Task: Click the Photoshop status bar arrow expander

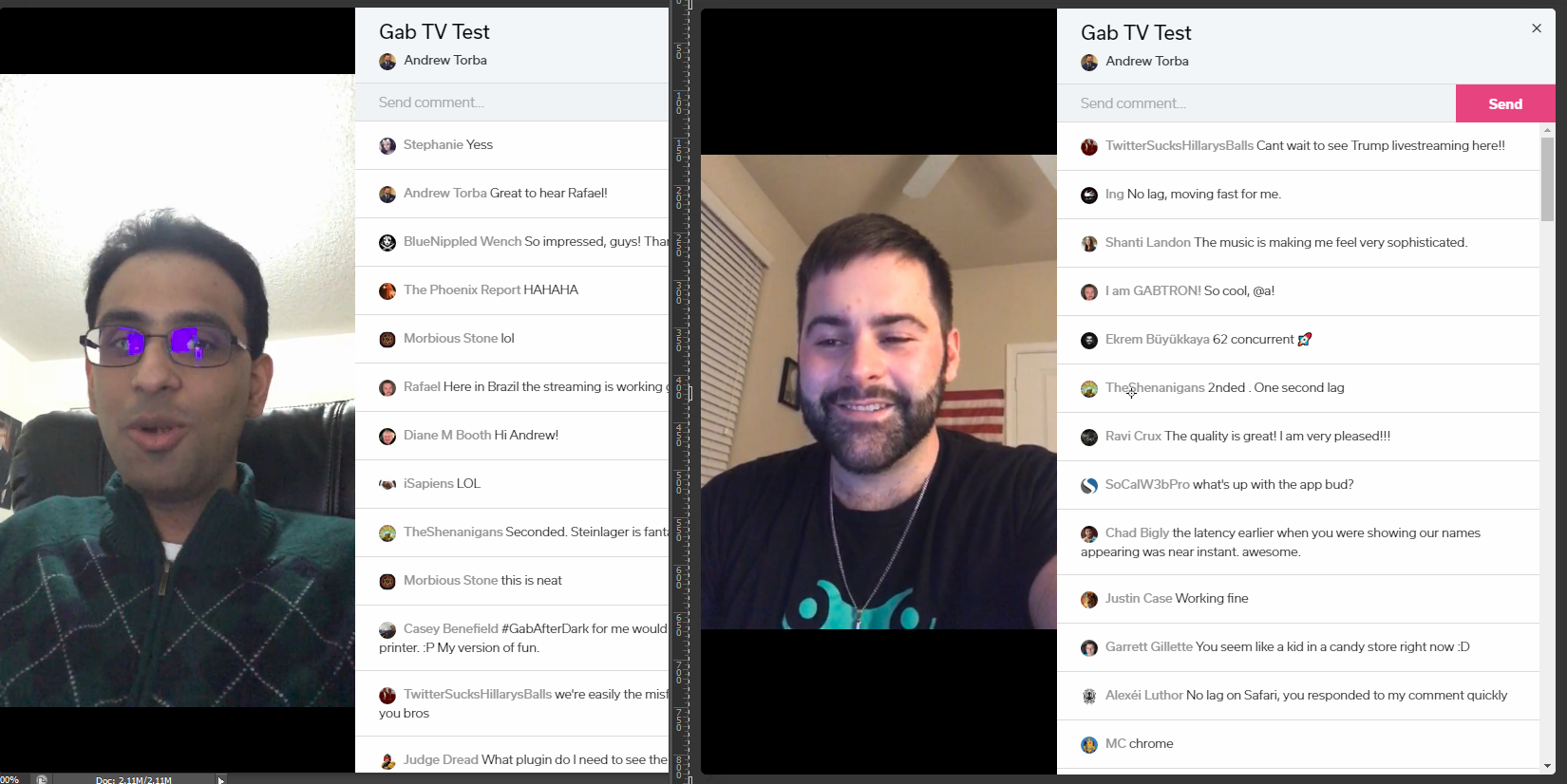Action: tap(220, 779)
